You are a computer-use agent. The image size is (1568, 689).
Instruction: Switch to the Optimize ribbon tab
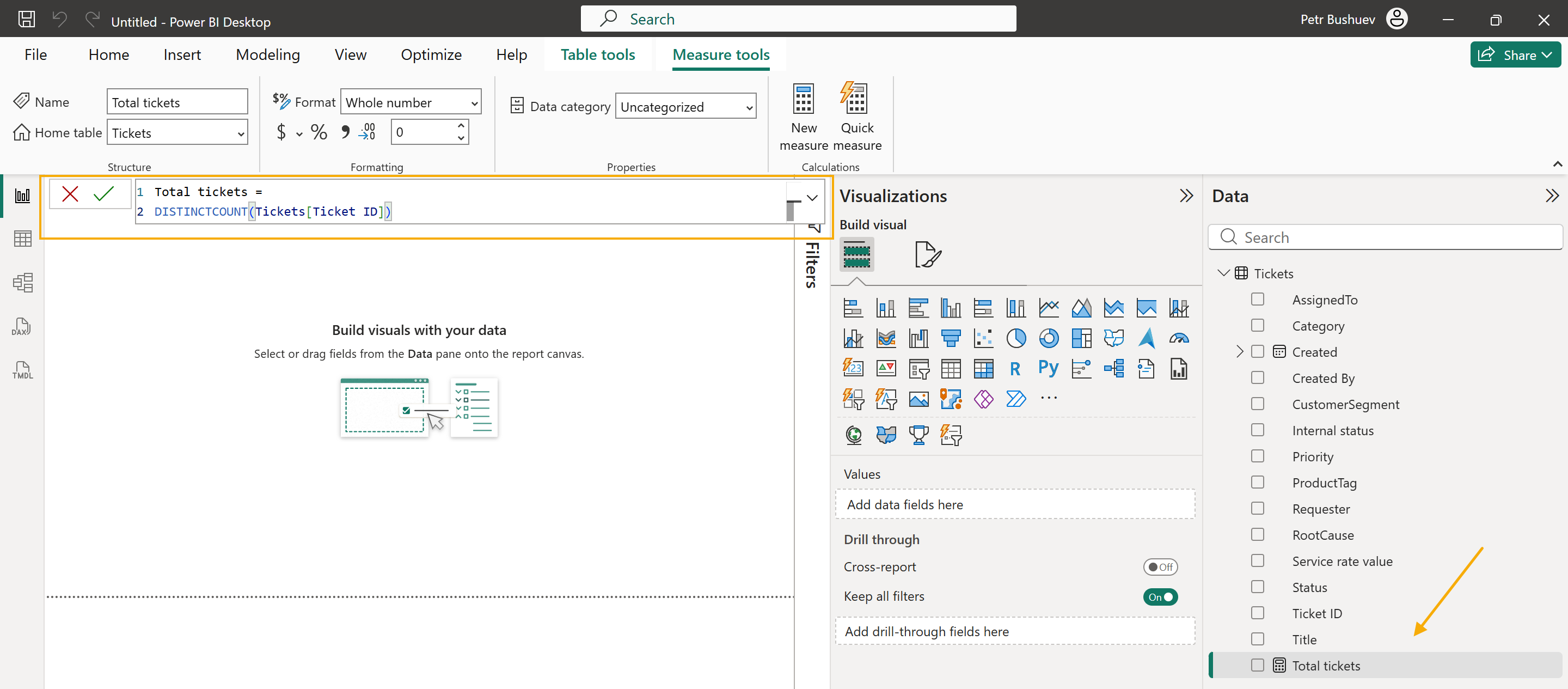pos(430,54)
